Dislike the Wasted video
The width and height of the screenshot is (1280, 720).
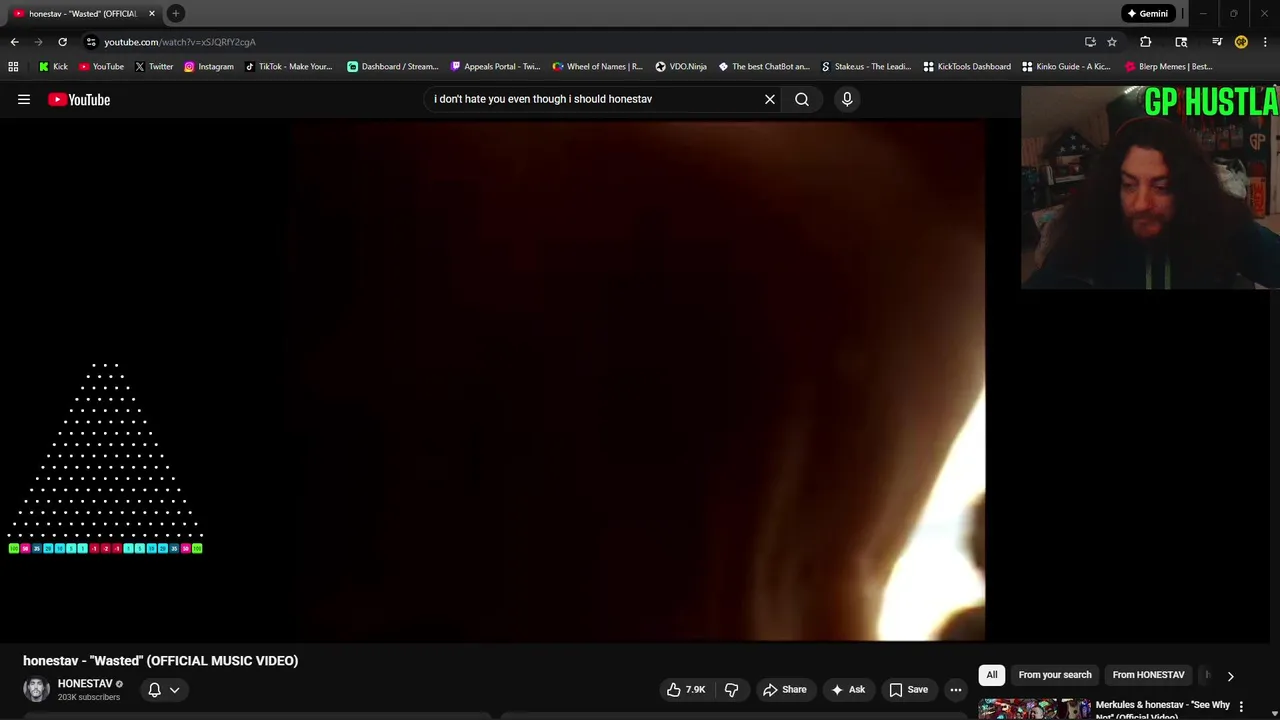(731, 690)
